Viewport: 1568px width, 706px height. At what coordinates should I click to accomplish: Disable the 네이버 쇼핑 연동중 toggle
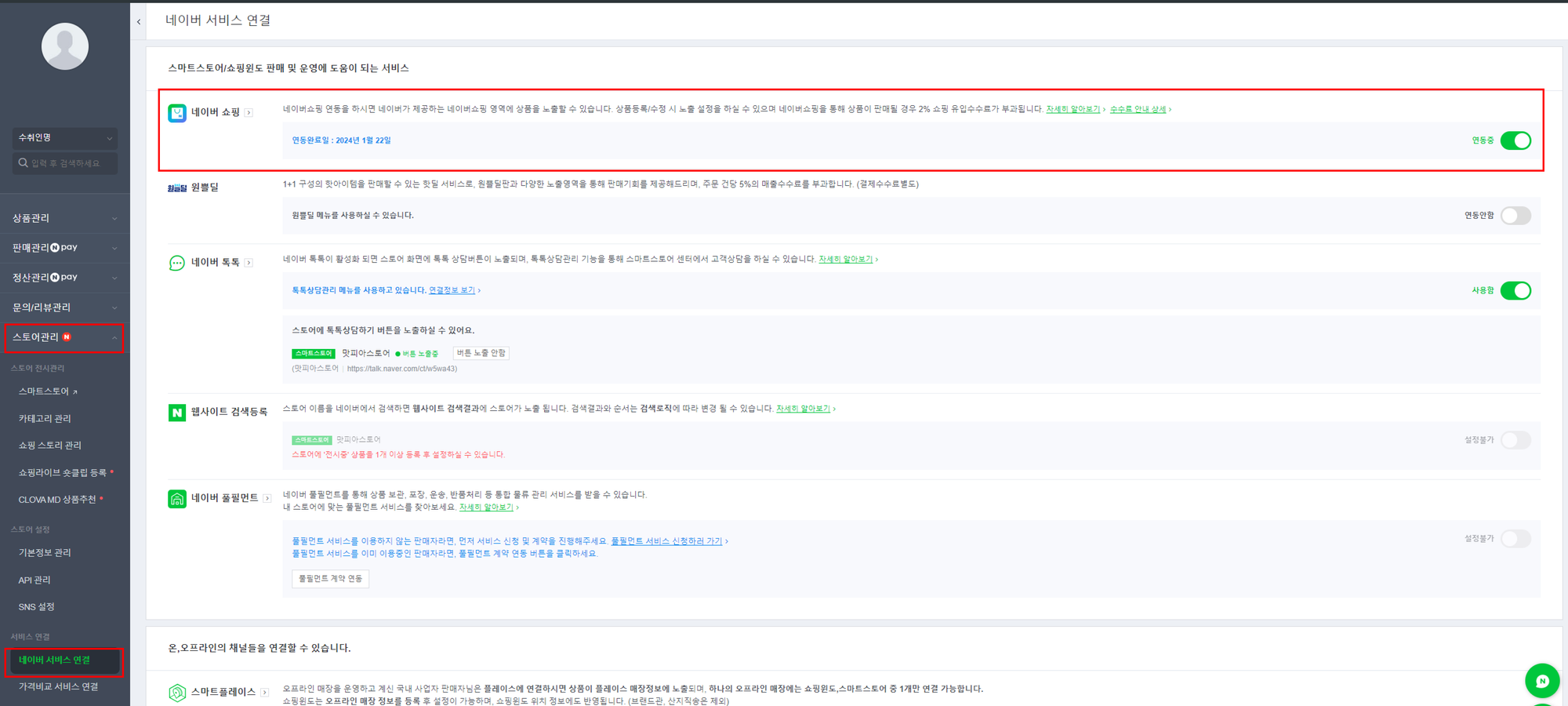click(x=1517, y=140)
